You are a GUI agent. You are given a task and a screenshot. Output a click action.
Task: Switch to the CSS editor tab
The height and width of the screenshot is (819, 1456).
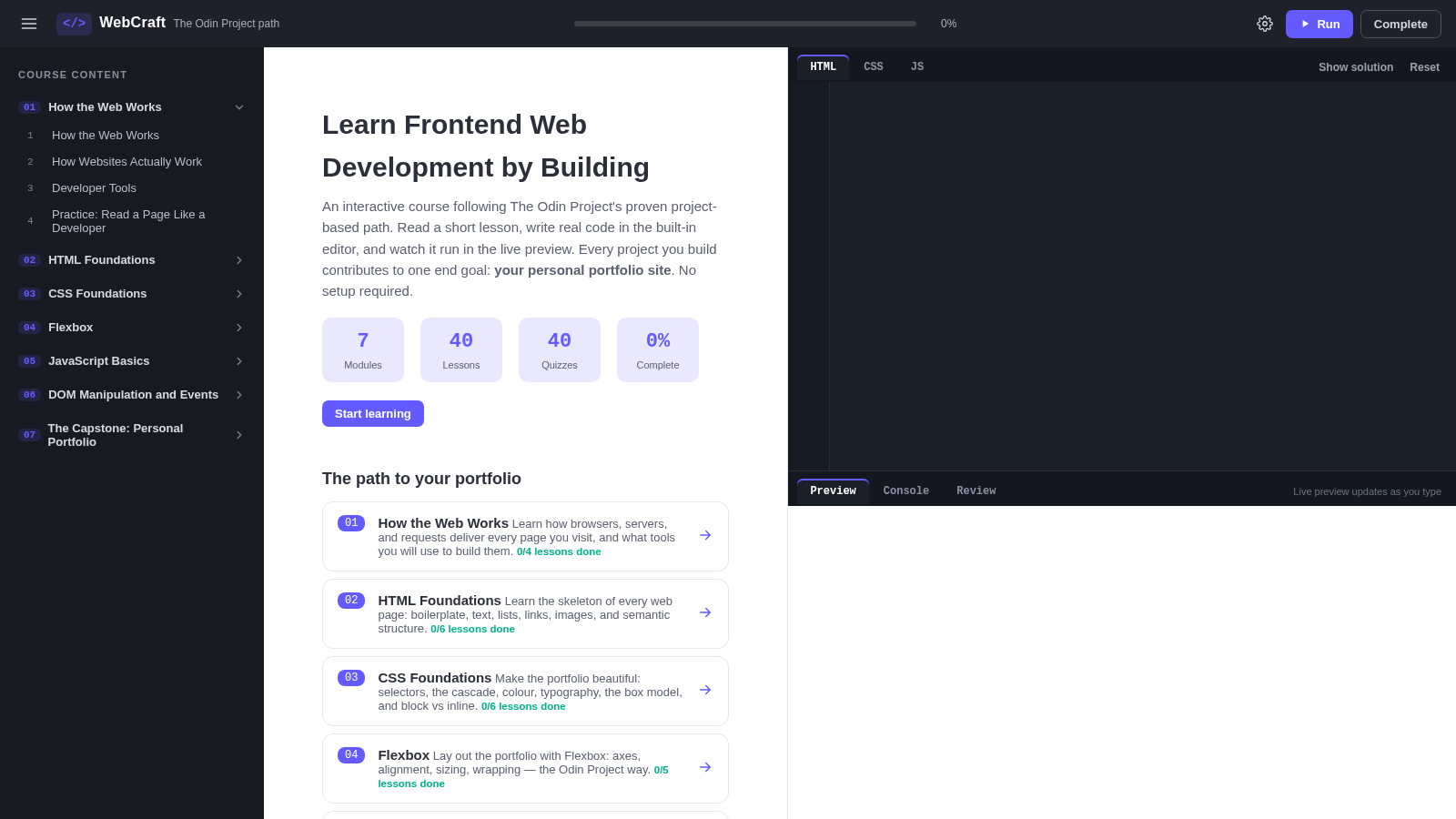[874, 67]
